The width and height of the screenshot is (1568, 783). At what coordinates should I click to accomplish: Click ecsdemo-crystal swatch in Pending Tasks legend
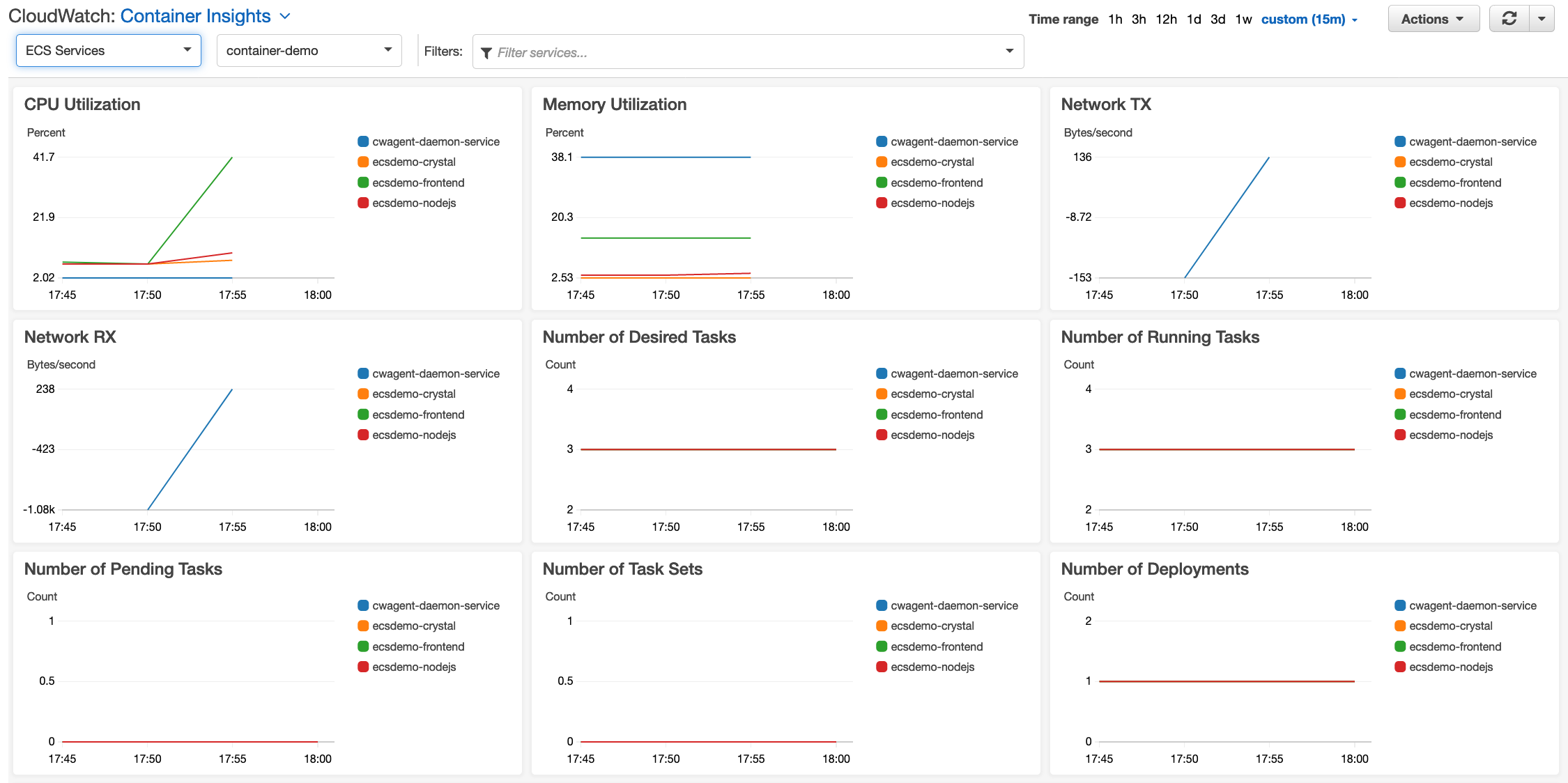click(x=363, y=626)
